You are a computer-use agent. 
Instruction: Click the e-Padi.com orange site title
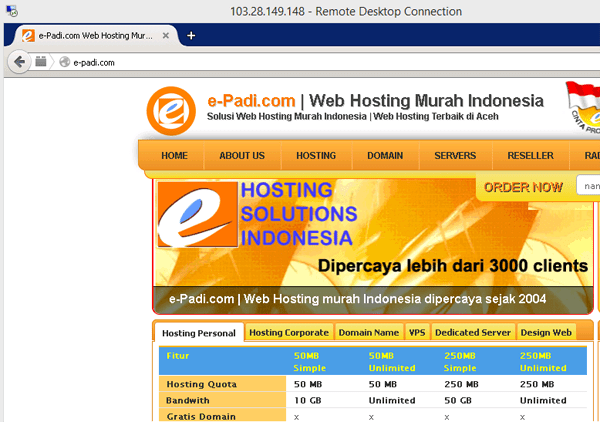click(251, 101)
